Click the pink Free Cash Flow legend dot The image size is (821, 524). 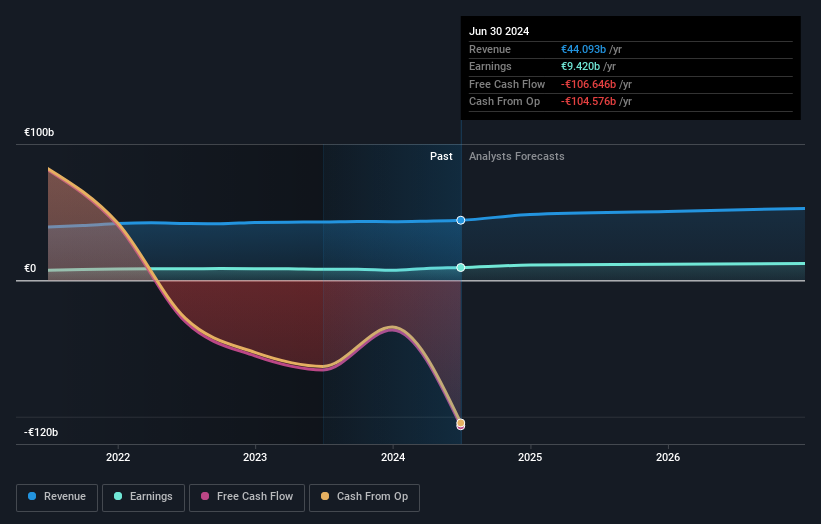click(205, 496)
